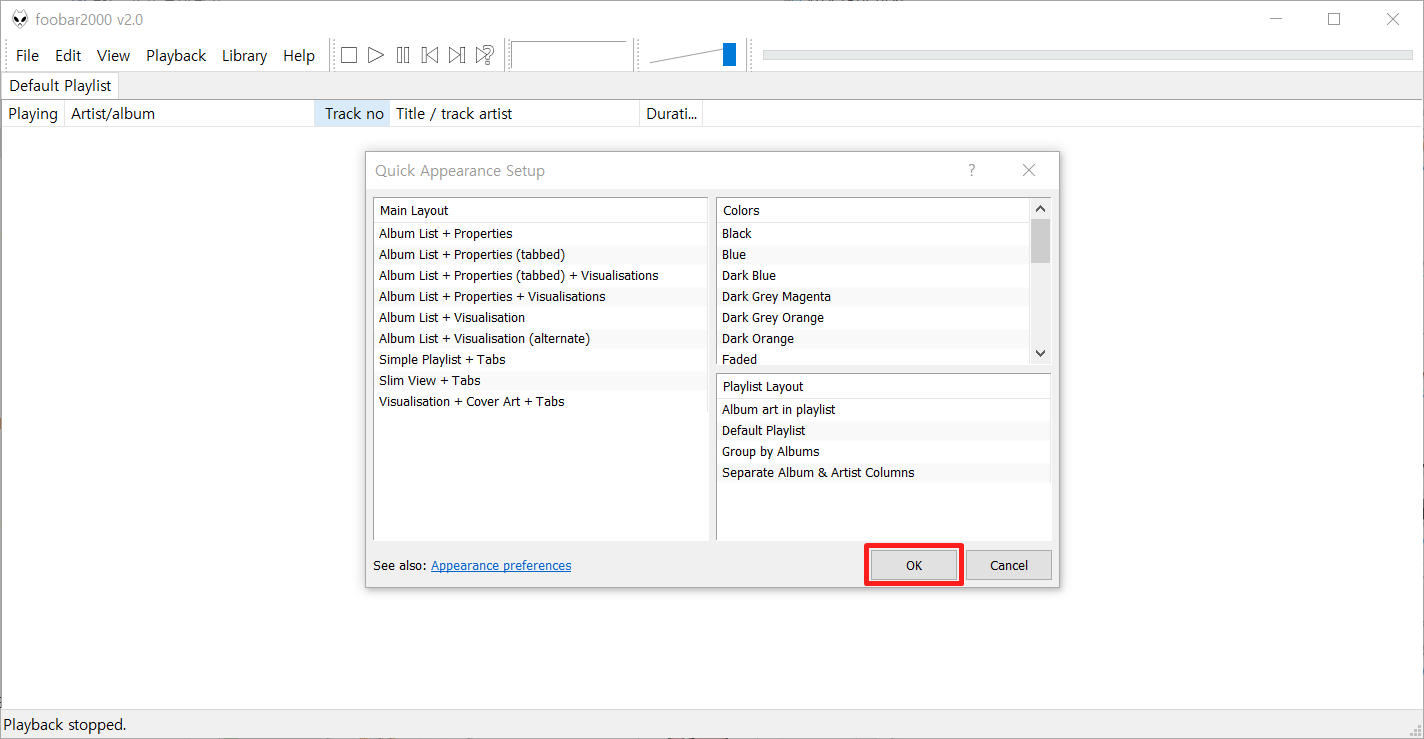Select Group by Albums playlist layout
Image resolution: width=1424 pixels, height=739 pixels.
coord(884,452)
